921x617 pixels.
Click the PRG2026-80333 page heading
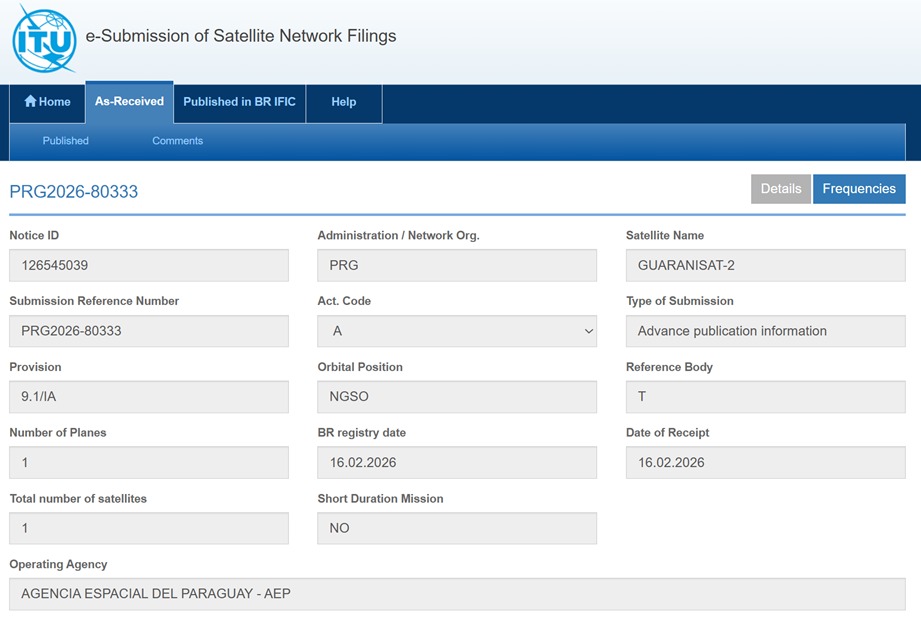[74, 192]
